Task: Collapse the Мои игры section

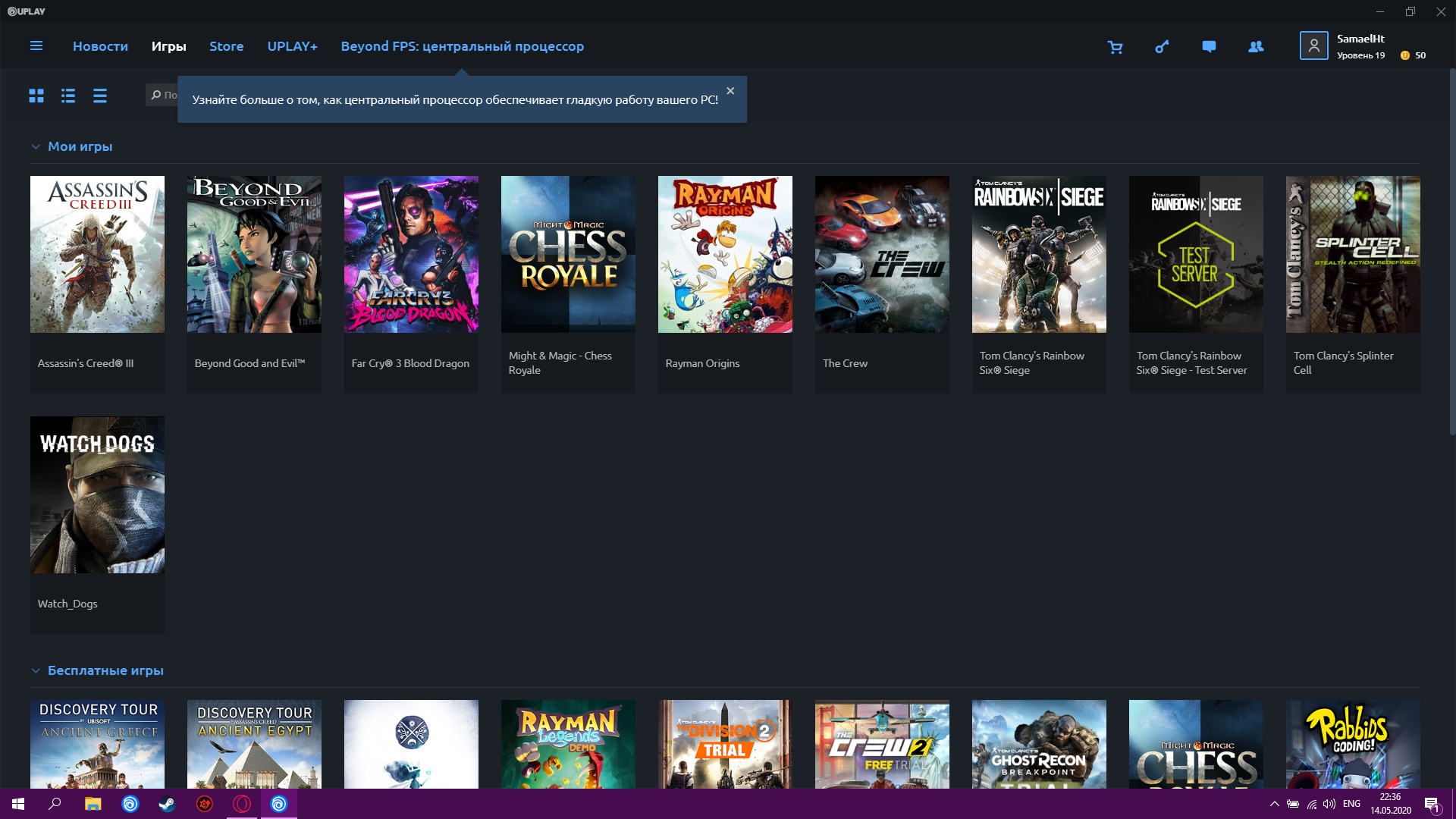Action: 36,147
